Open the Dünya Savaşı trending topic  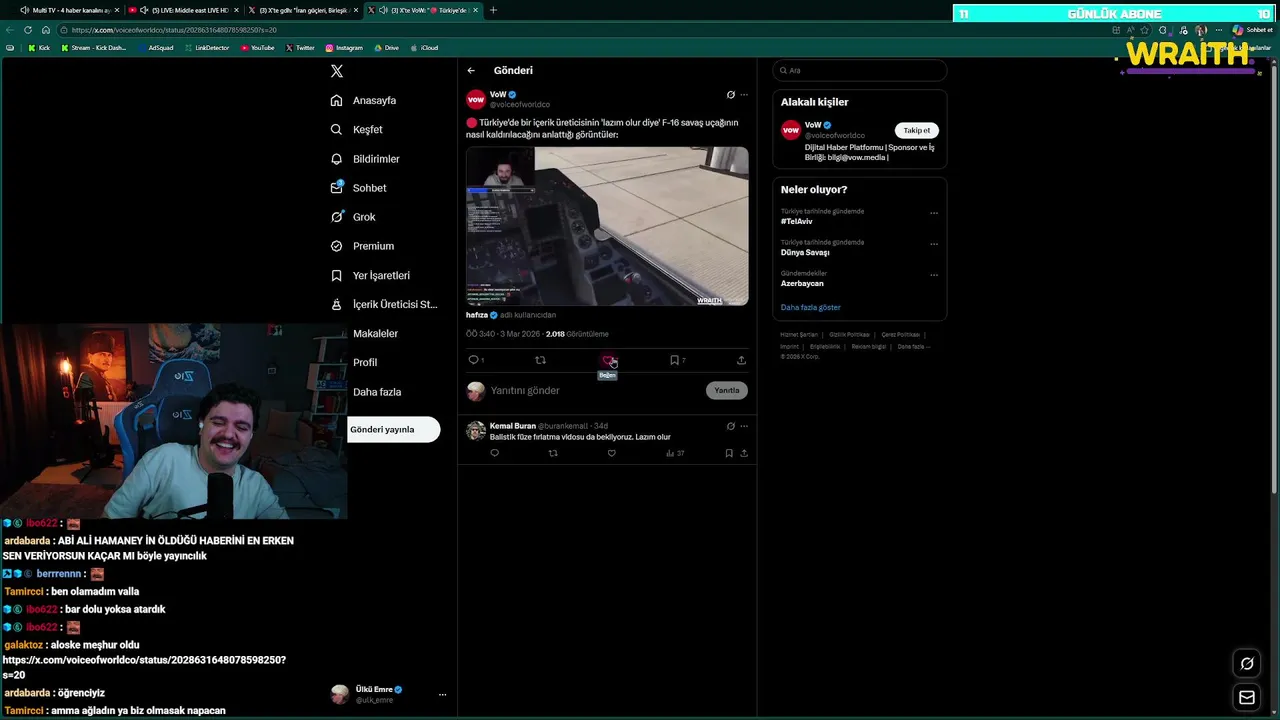tap(805, 253)
